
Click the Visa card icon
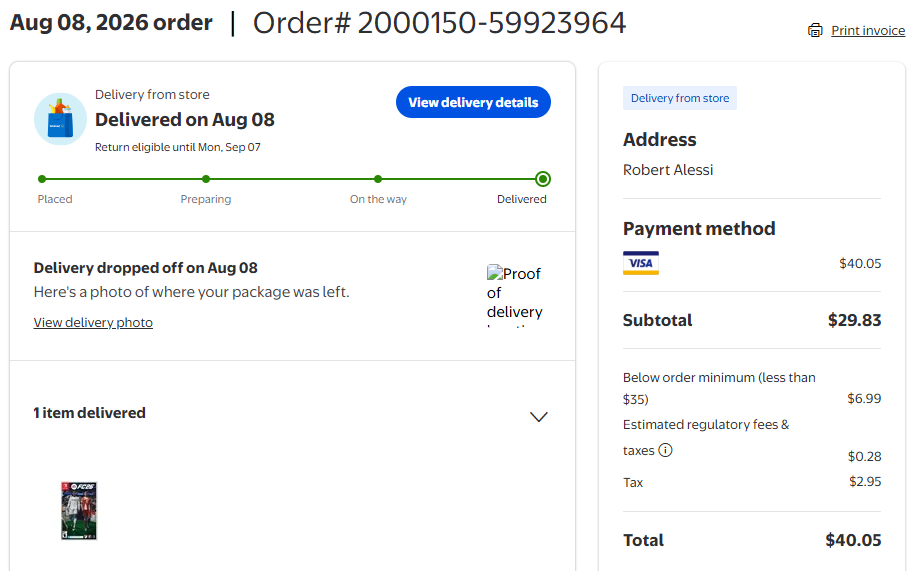[x=640, y=263]
